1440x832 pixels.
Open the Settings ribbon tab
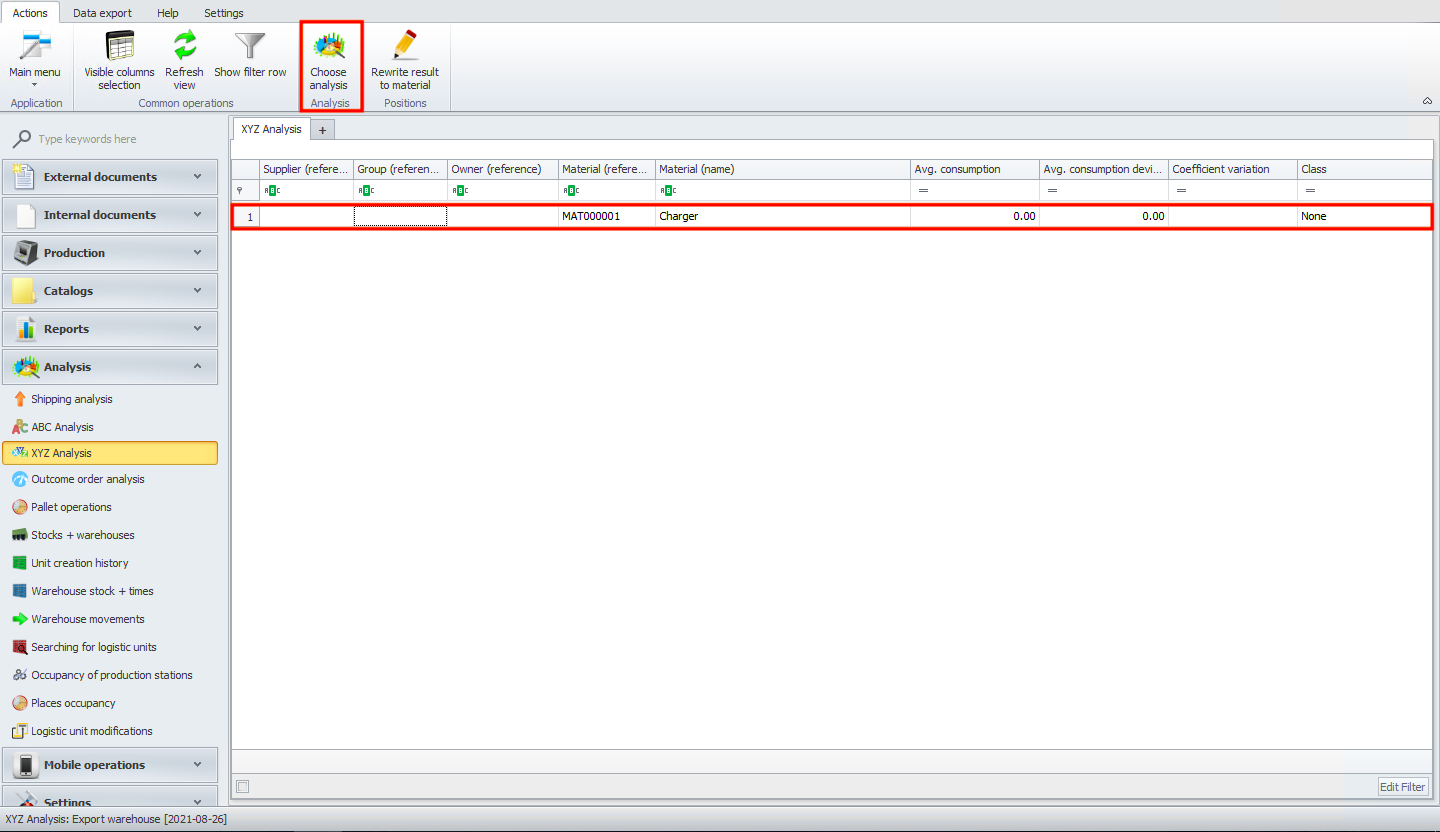[224, 13]
